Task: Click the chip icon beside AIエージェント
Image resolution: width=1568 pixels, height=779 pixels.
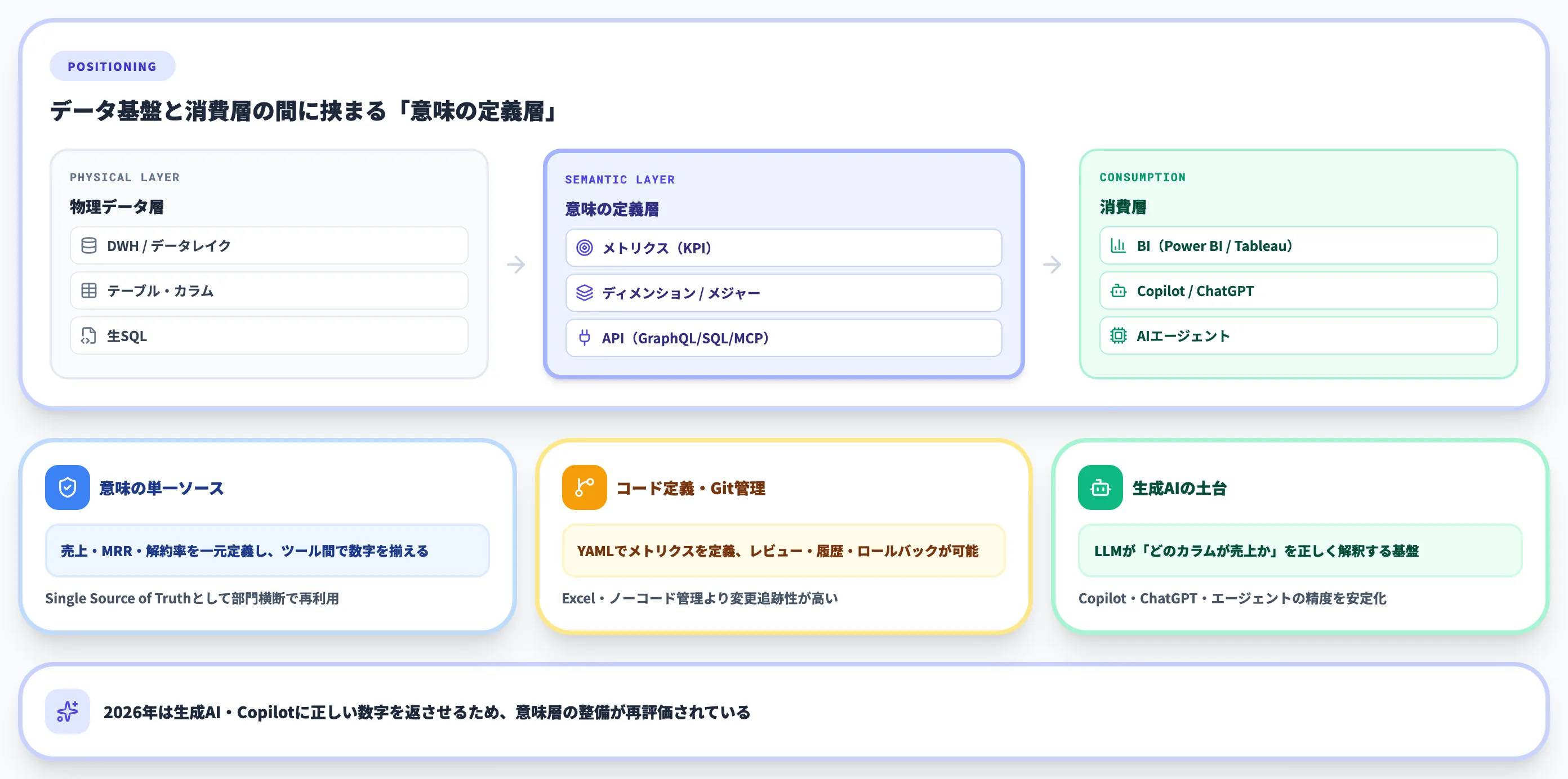Action: [x=1119, y=335]
